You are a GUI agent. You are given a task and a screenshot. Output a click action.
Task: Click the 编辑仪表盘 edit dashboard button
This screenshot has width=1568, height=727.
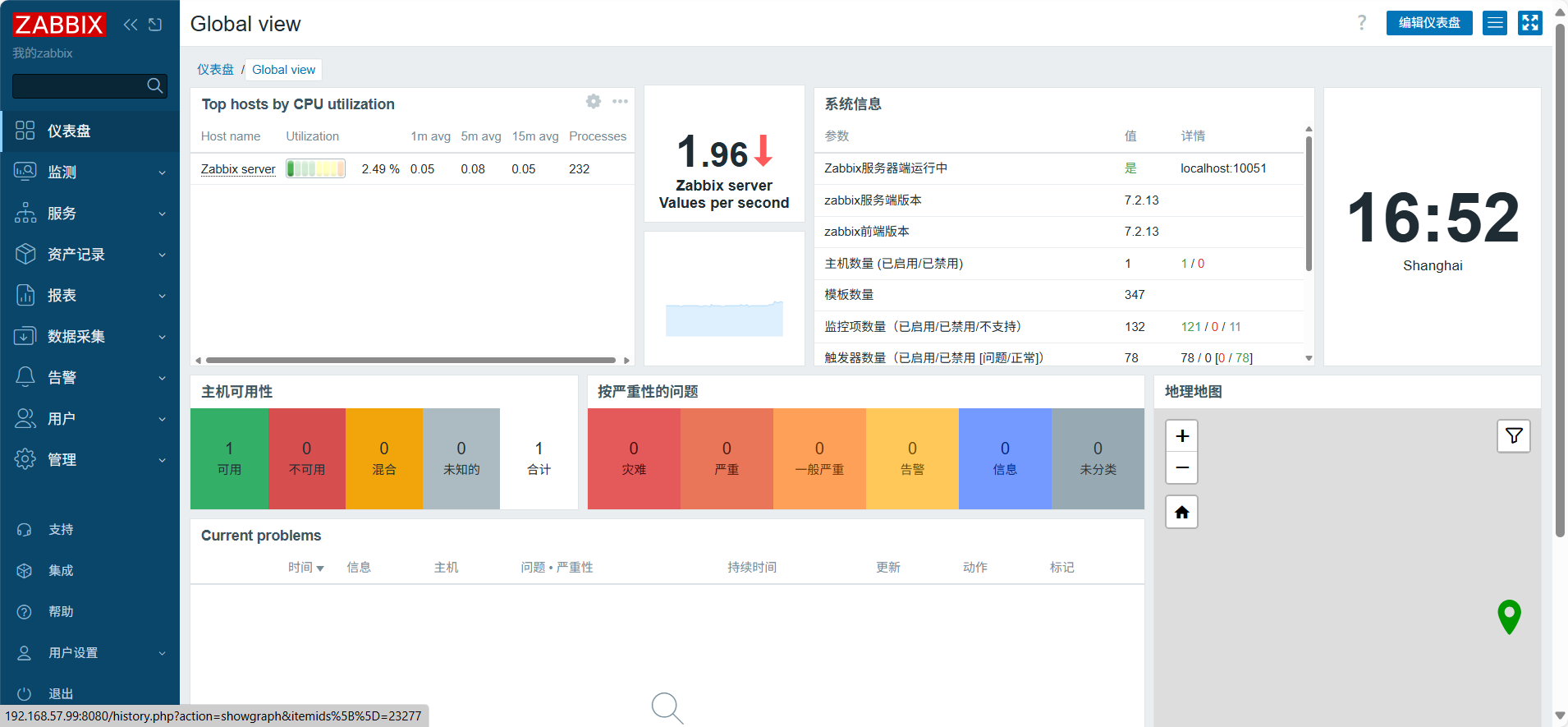(x=1429, y=23)
